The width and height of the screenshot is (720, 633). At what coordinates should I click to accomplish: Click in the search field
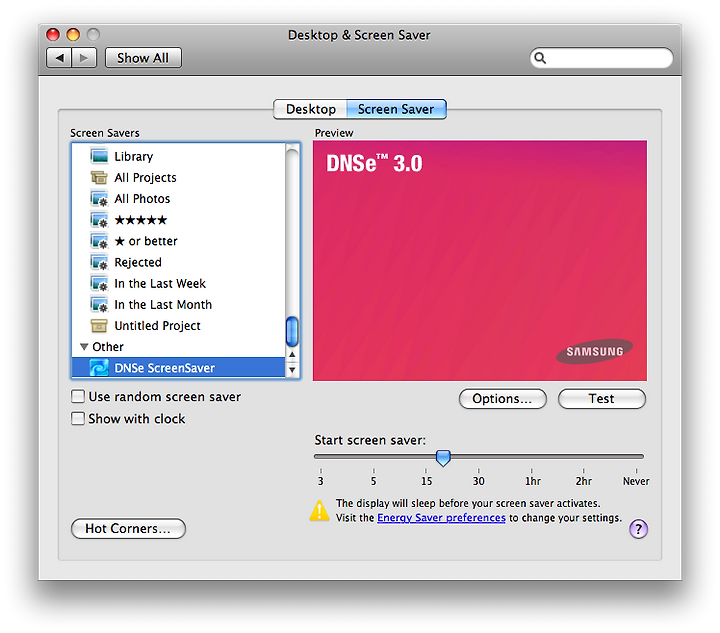(x=602, y=58)
